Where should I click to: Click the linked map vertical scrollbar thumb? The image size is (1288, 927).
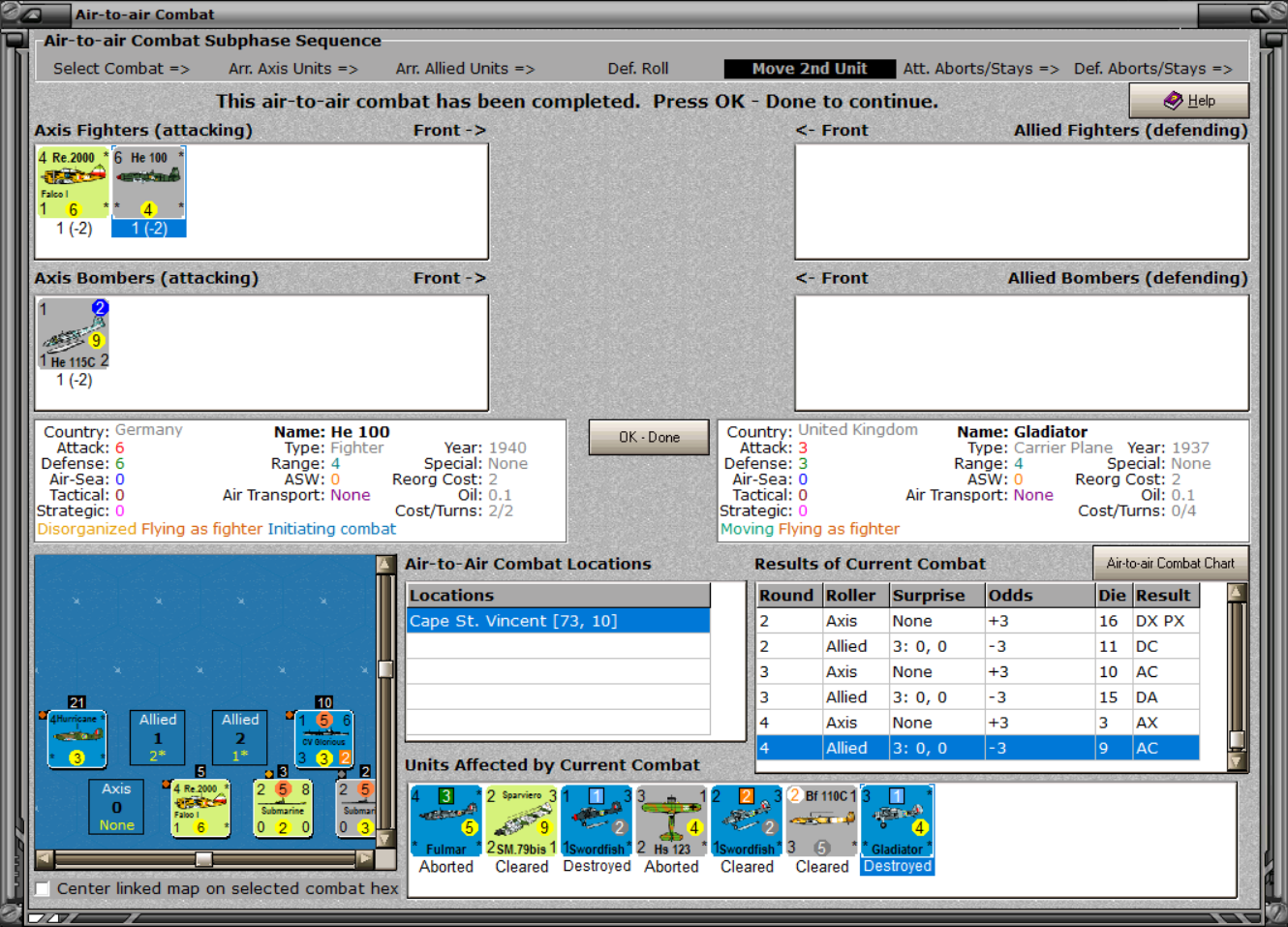385,669
